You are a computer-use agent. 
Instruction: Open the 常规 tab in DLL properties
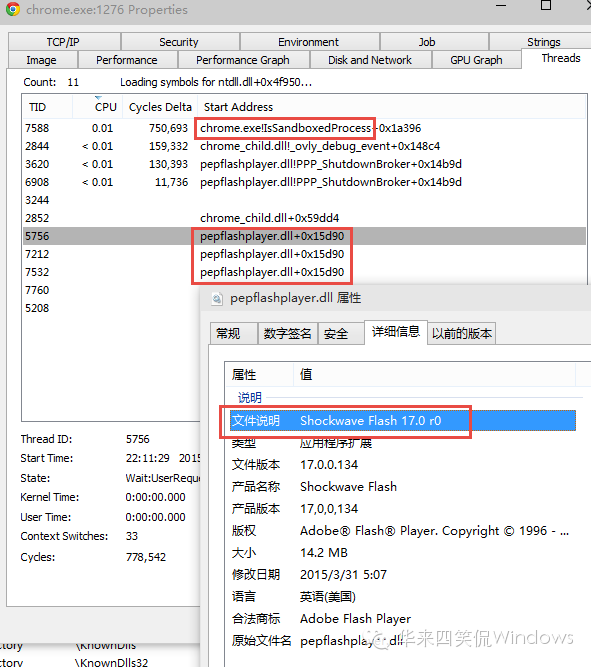[233, 334]
